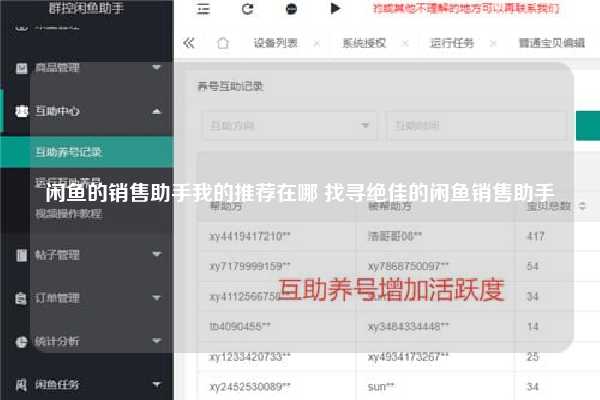Viewport: 600px width, 400px height.
Task: Click the 417 count cell
Action: pyautogui.click(x=535, y=236)
